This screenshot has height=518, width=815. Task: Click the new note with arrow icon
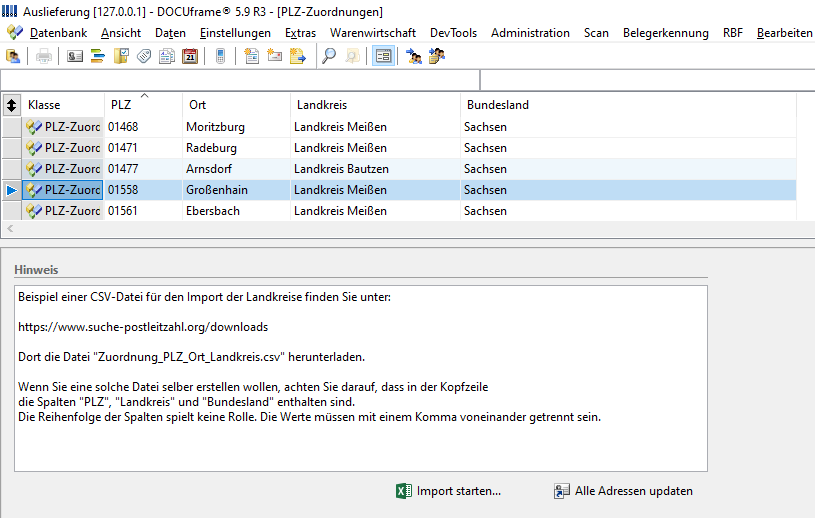(298, 56)
